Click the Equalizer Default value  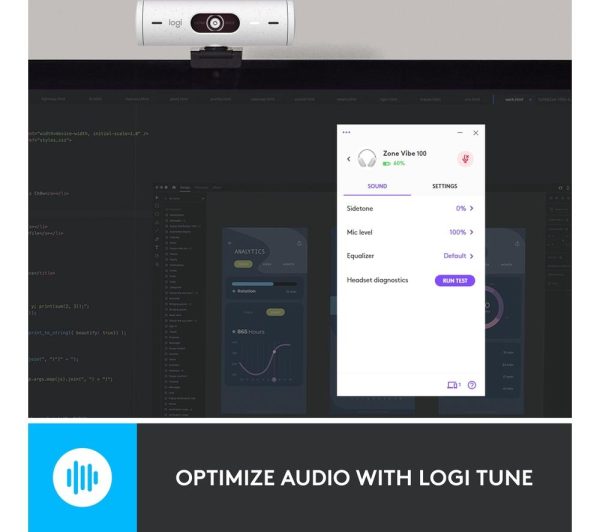pyautogui.click(x=455, y=256)
